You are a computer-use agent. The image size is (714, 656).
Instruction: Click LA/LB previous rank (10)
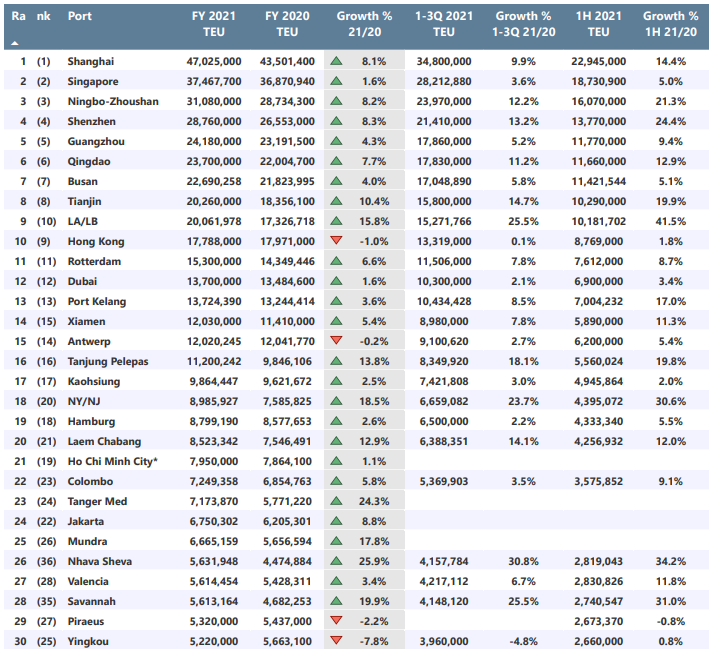coord(46,222)
